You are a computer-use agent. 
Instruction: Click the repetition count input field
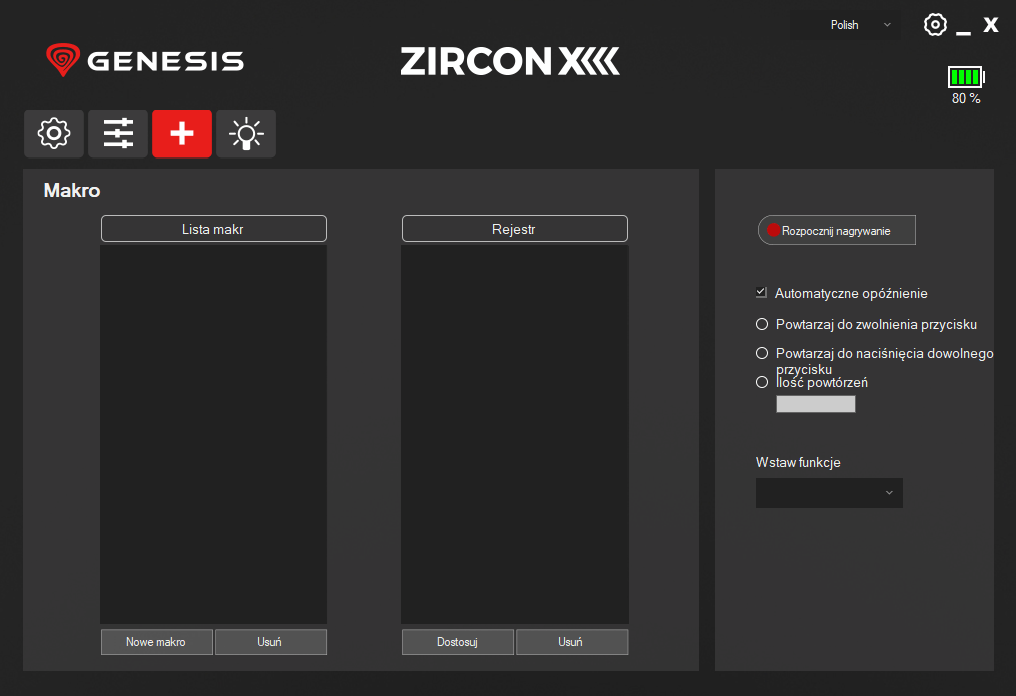815,403
